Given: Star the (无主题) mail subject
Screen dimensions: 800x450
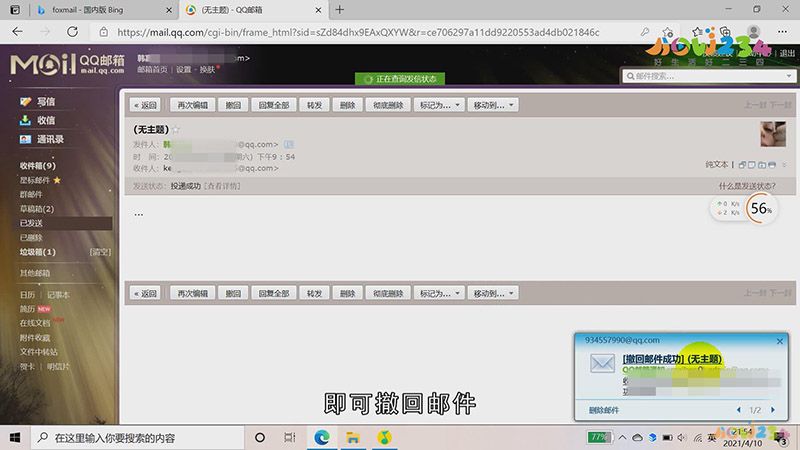Looking at the screenshot, I should point(176,130).
